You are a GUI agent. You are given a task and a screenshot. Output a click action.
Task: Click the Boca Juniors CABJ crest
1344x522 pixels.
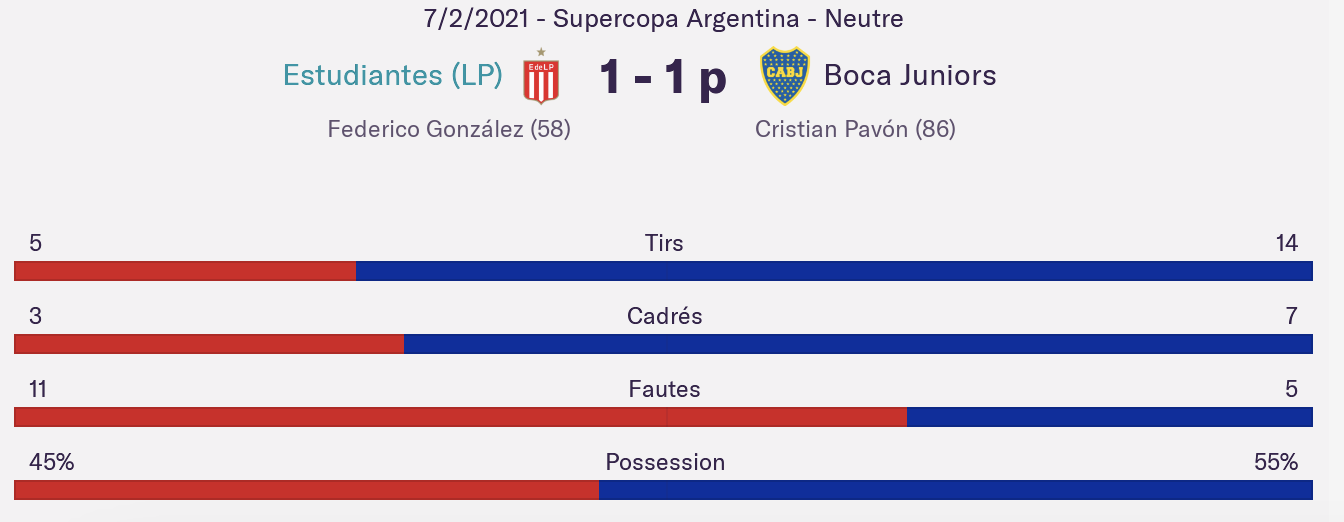[x=785, y=76]
